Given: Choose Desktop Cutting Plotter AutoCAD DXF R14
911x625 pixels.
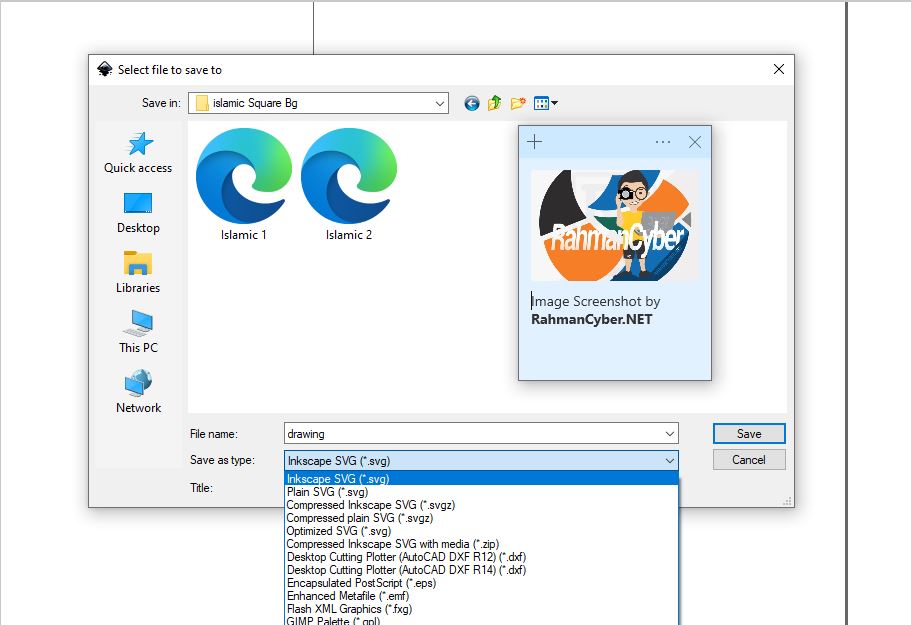Looking at the screenshot, I should 482,570.
